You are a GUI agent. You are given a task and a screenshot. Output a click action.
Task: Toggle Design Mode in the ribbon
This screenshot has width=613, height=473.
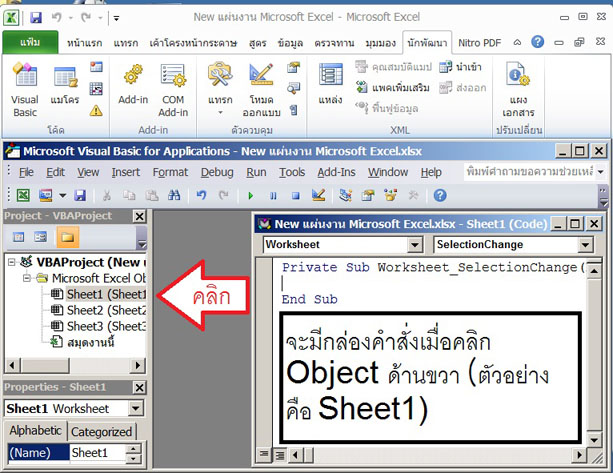(x=261, y=85)
